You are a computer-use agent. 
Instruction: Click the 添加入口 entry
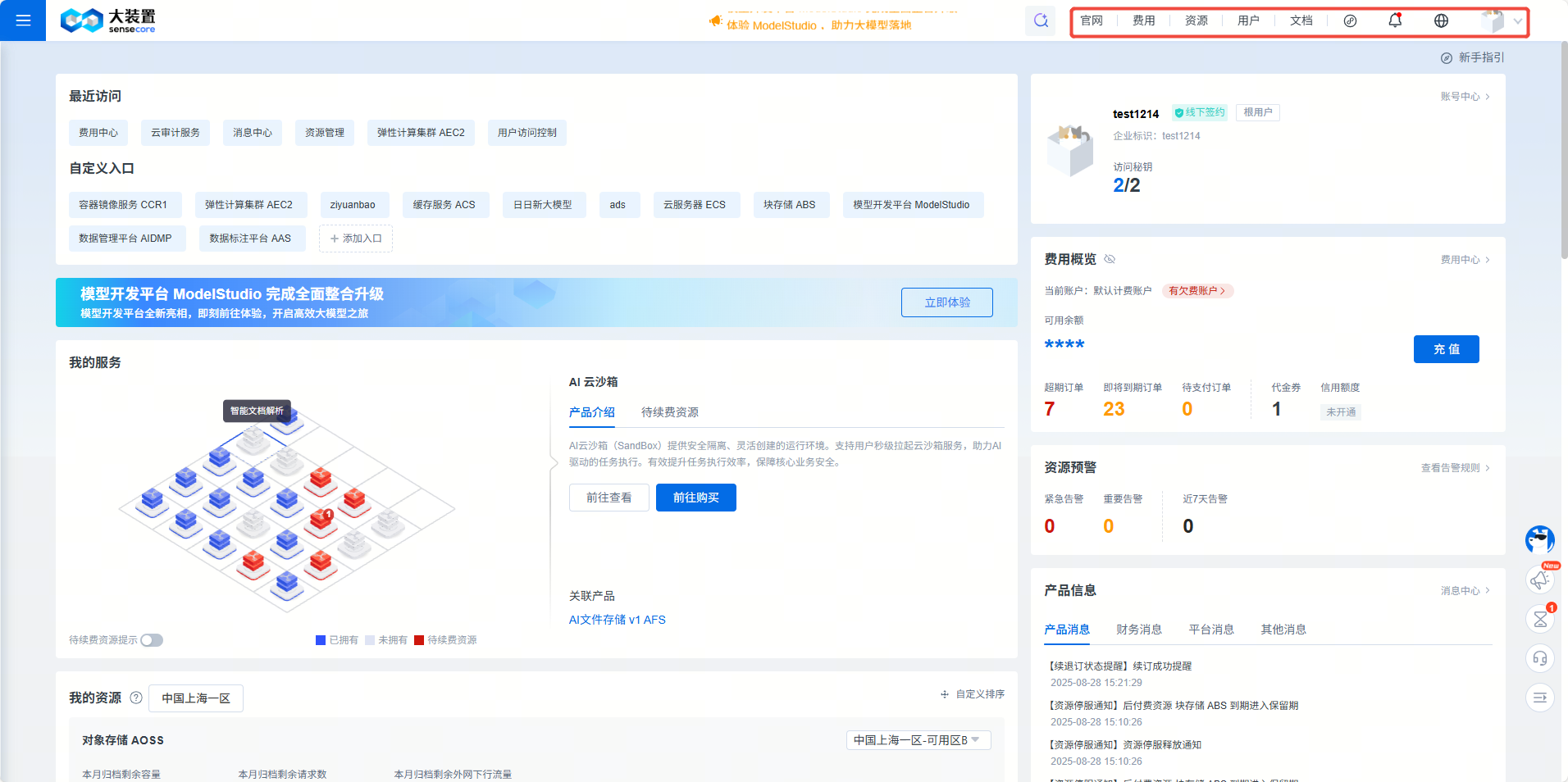pos(355,238)
